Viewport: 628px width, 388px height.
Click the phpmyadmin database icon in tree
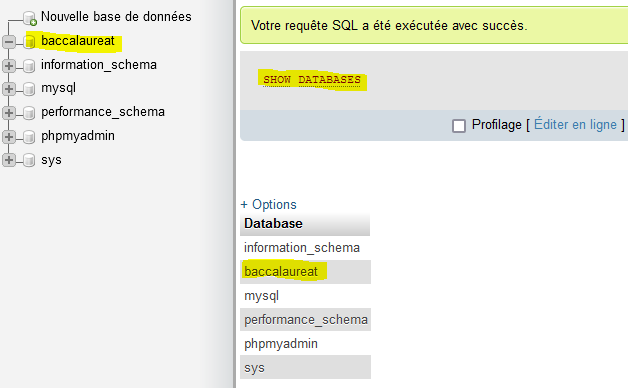coord(29,137)
